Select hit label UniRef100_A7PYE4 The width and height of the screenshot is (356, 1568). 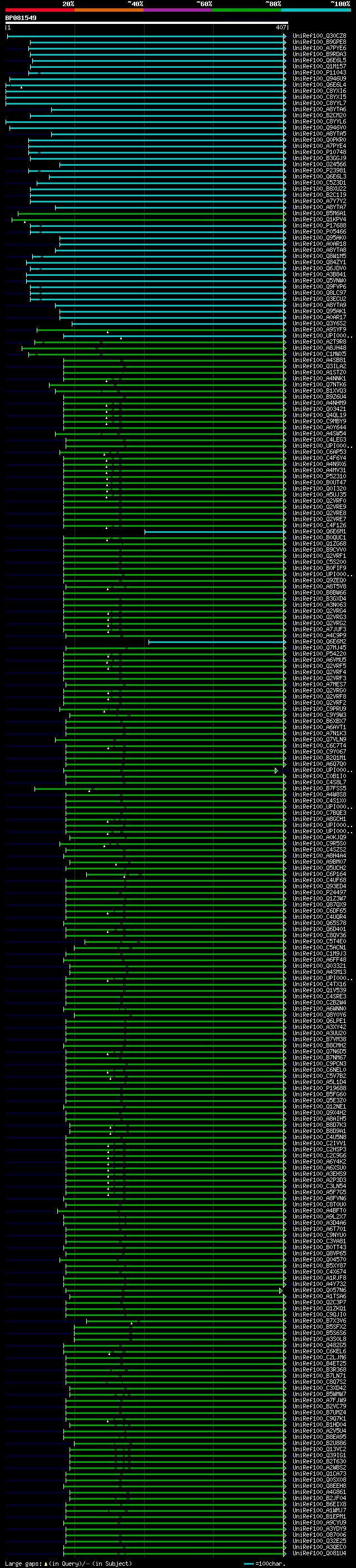pyautogui.click(x=319, y=146)
